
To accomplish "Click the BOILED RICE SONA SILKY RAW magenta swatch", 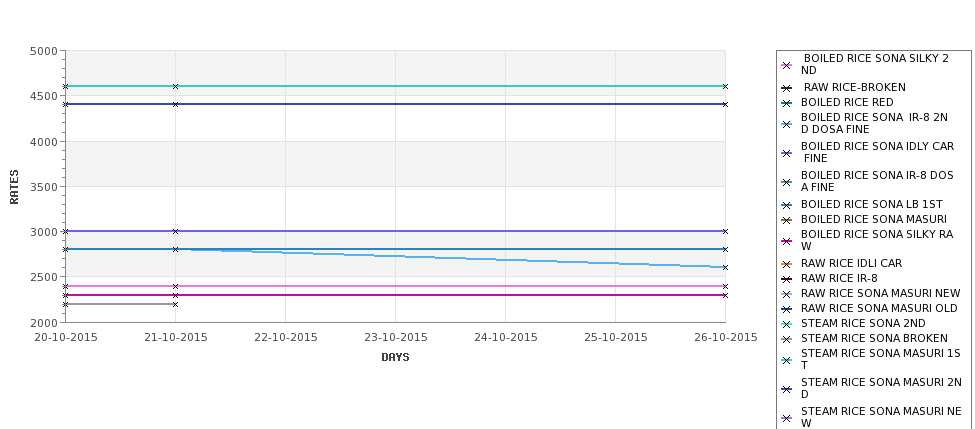I will 787,241.
